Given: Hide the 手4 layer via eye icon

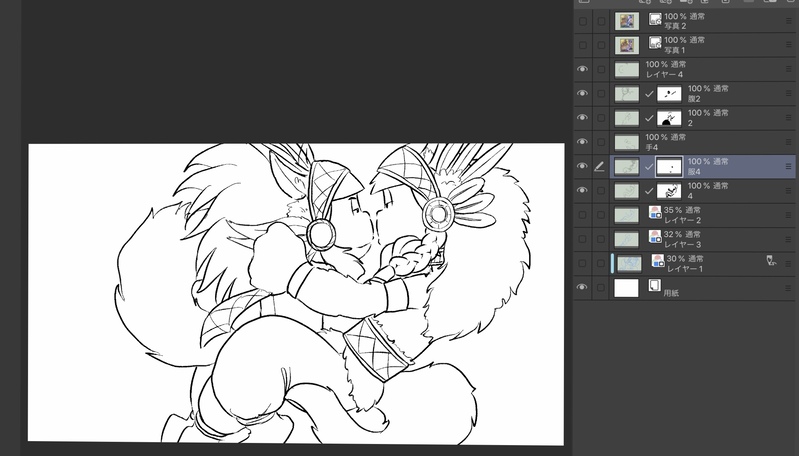Looking at the screenshot, I should (582, 142).
